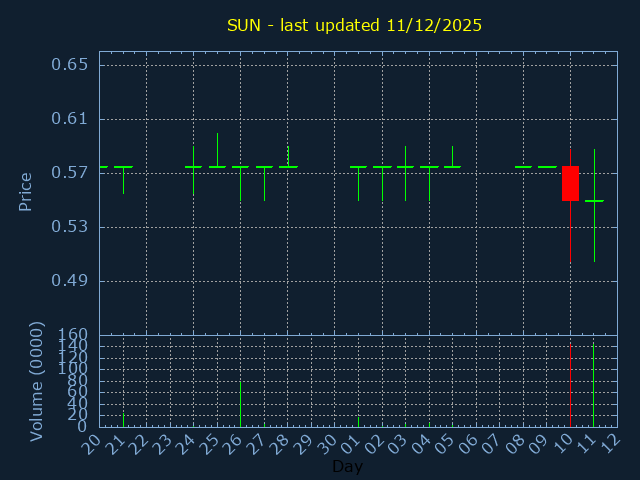Click the candlestick on day 25
Image resolution: width=640 pixels, height=480 pixels.
coord(217,166)
